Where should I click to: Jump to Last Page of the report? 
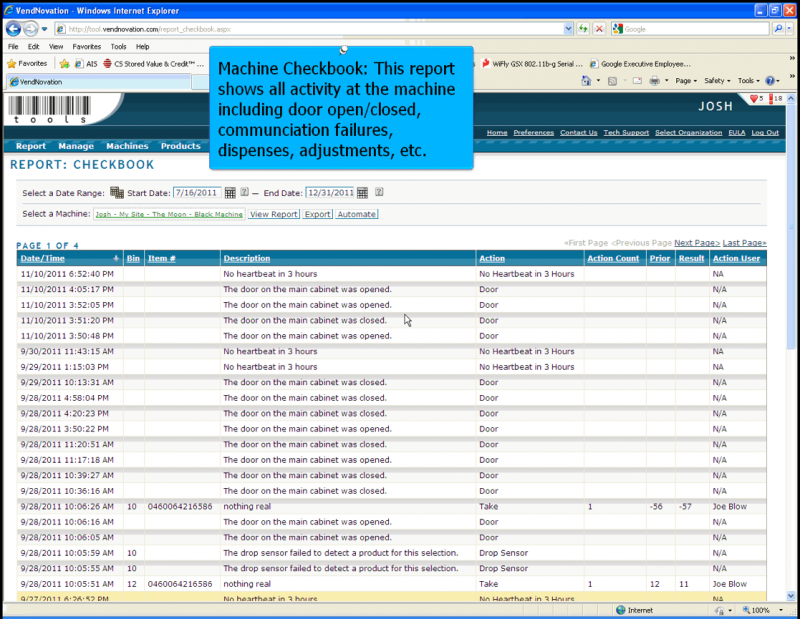744,243
